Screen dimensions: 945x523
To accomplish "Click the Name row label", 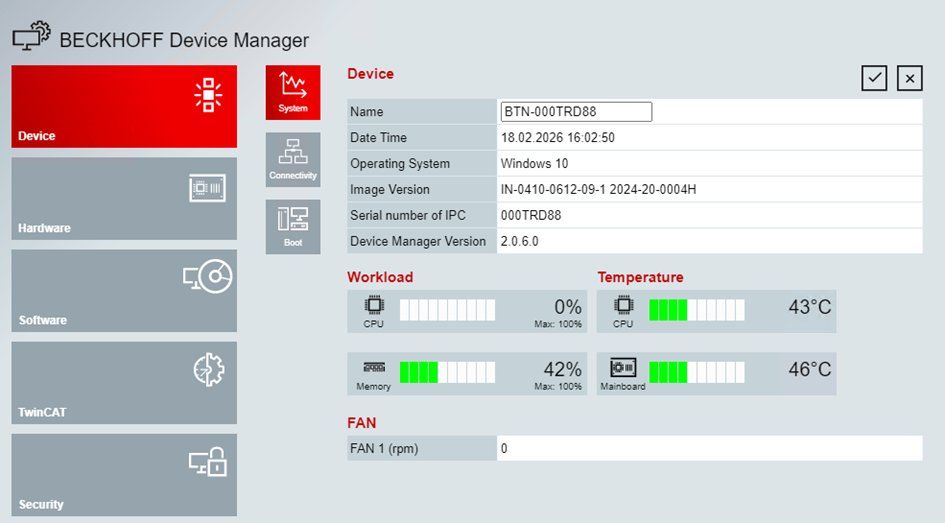I will pos(366,111).
